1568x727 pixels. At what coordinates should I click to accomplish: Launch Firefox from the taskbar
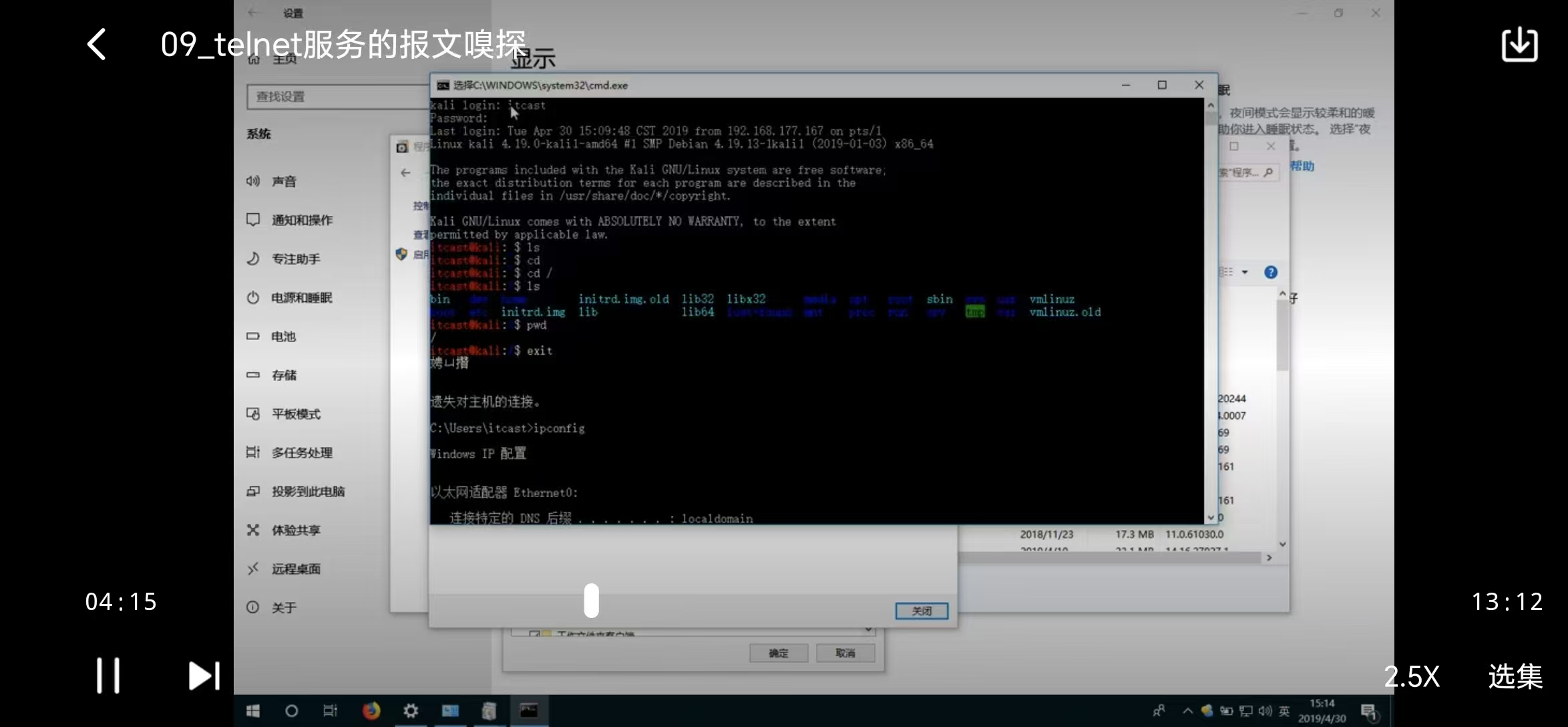point(371,711)
